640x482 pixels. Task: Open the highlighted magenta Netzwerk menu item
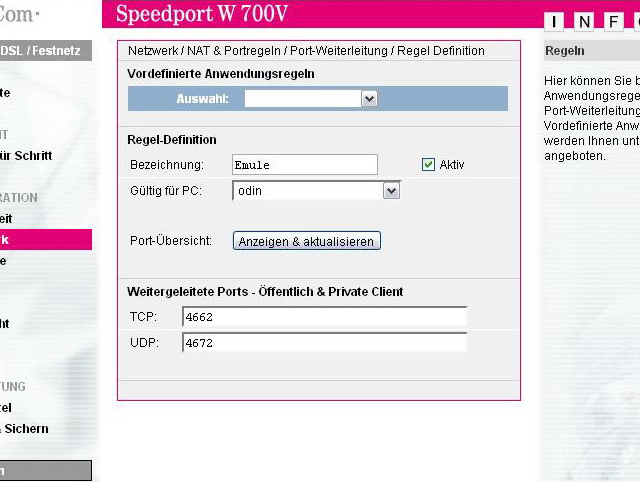(x=45, y=240)
